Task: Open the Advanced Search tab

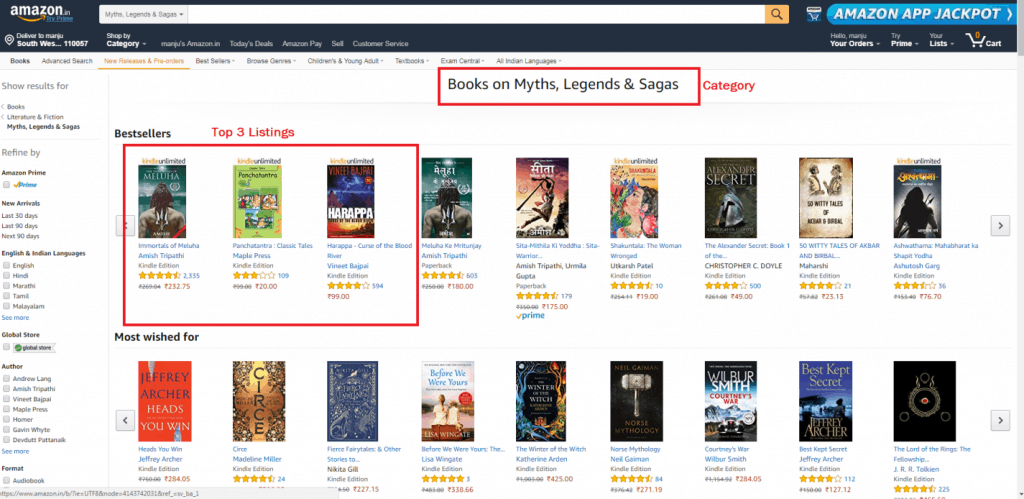Action: pos(67,61)
